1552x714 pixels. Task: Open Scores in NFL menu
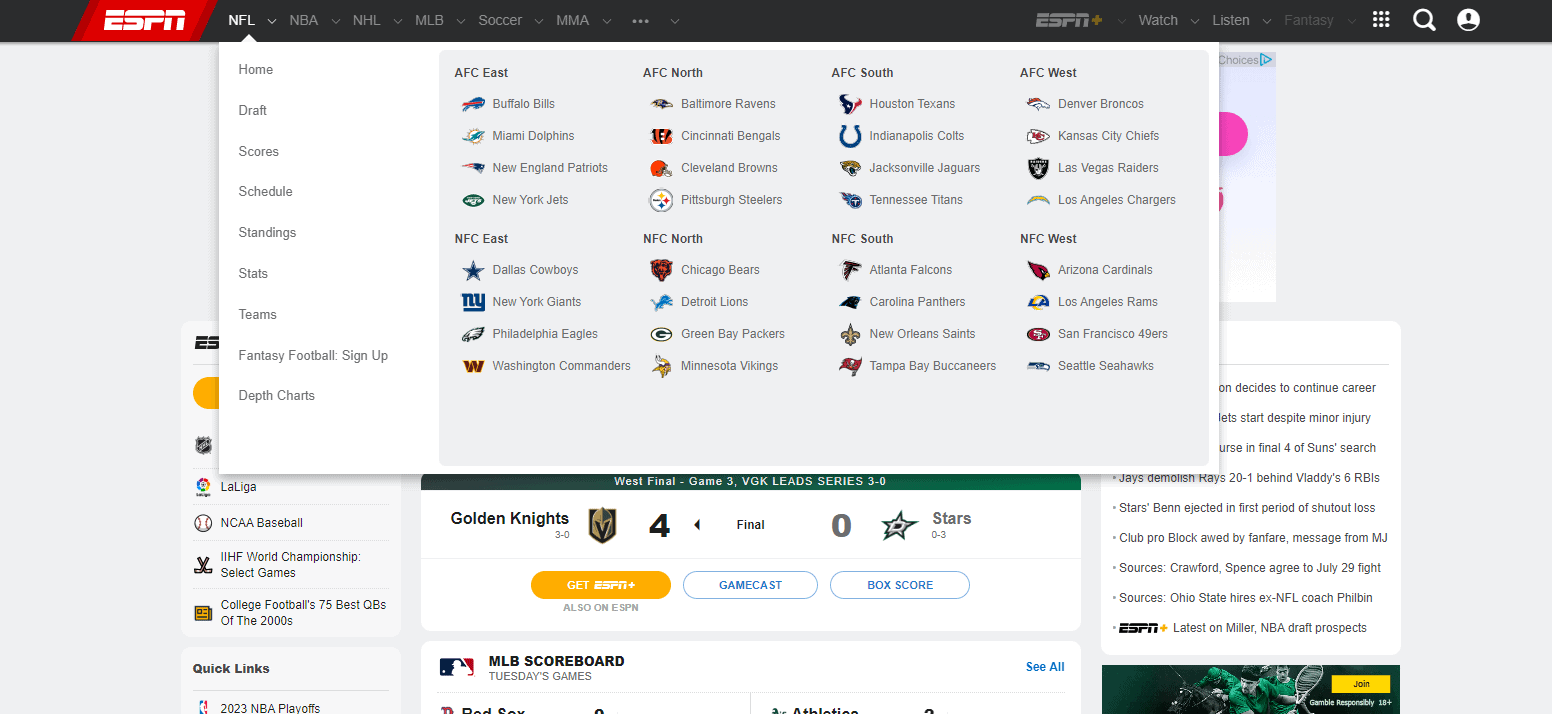tap(259, 151)
